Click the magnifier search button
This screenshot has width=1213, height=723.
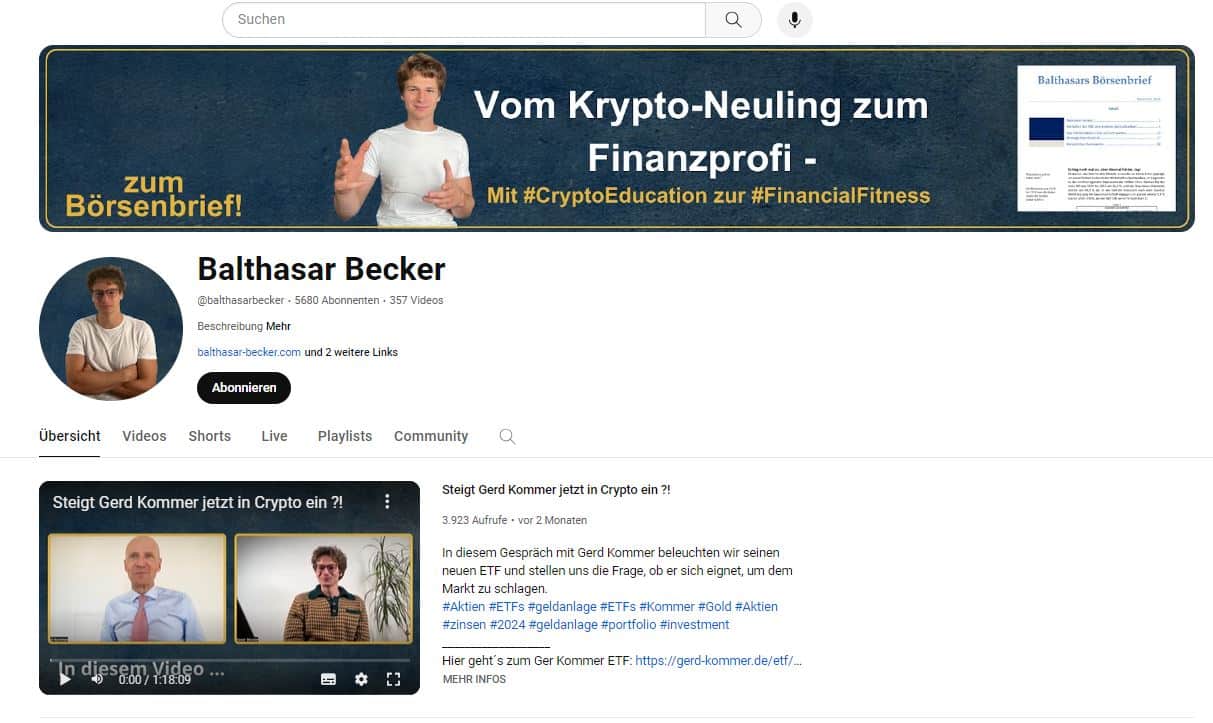coord(733,20)
